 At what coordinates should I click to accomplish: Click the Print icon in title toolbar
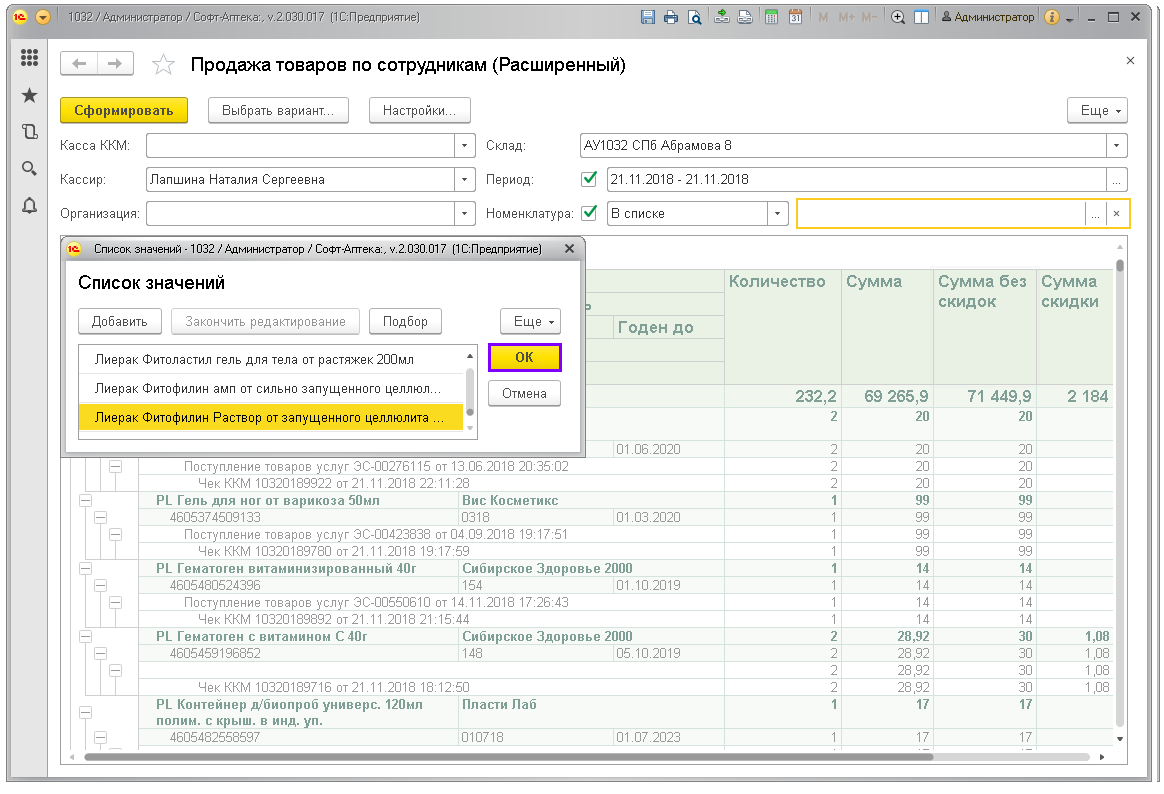coord(671,17)
